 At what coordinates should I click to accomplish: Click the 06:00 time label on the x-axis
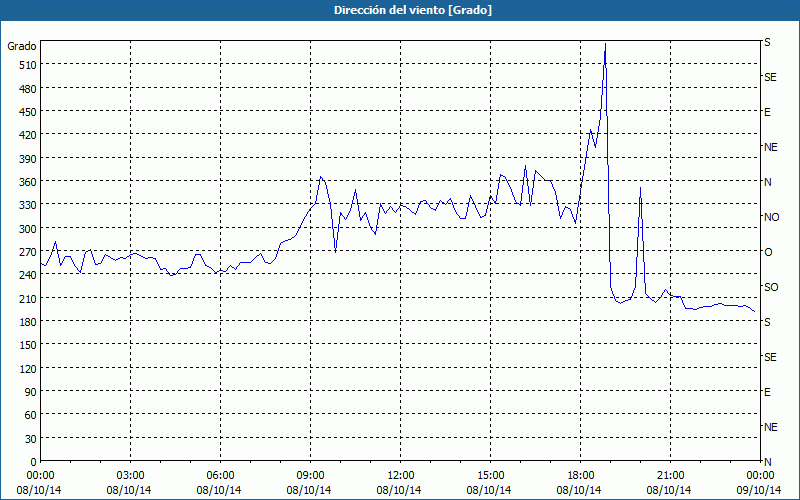pyautogui.click(x=220, y=476)
